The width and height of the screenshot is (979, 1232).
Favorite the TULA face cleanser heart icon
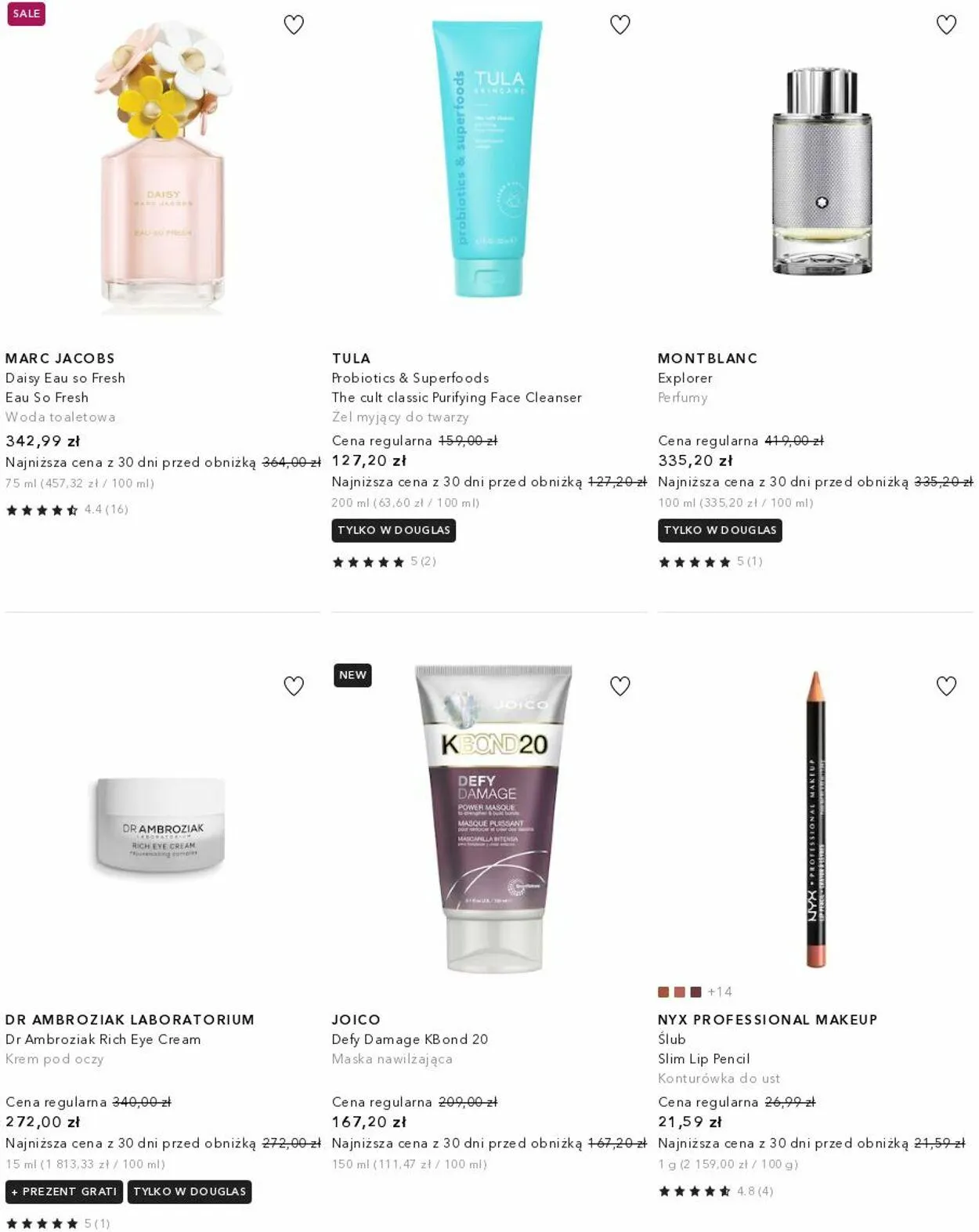[x=620, y=25]
